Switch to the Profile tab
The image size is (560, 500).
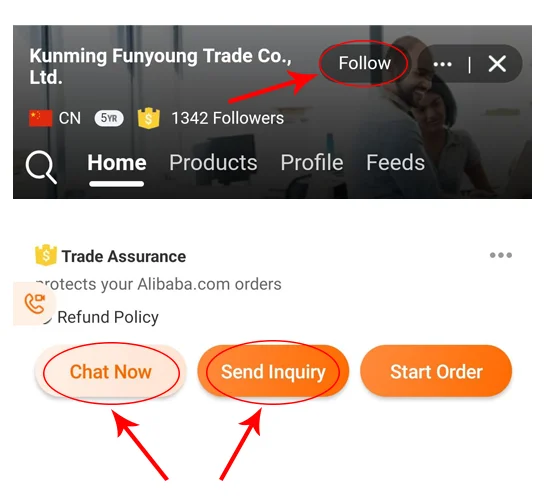[x=312, y=163]
